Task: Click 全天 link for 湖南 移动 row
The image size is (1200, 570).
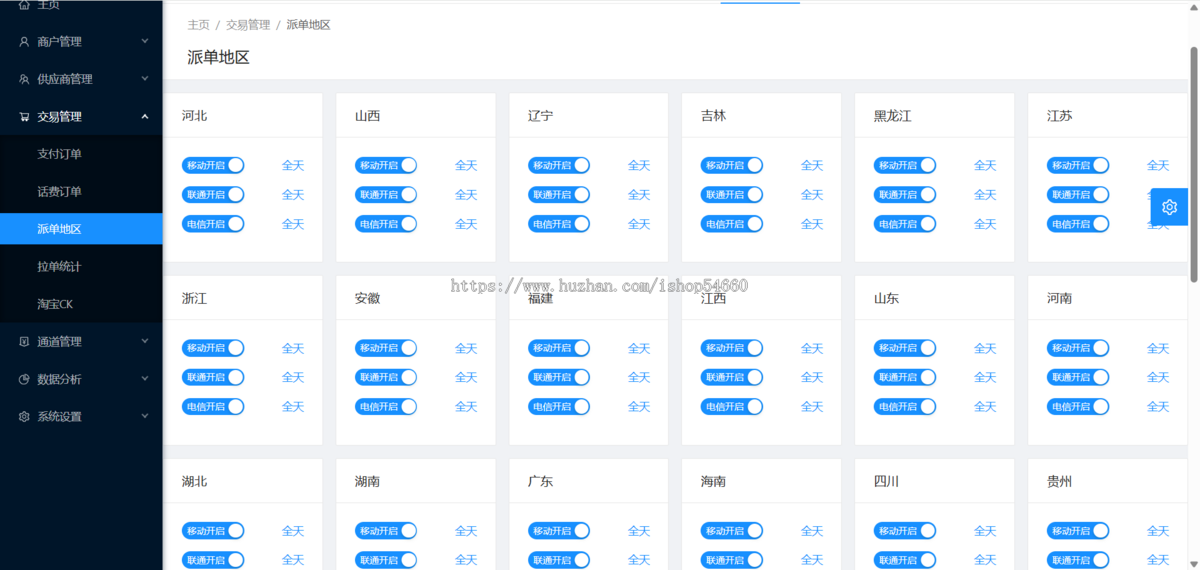Action: [466, 531]
